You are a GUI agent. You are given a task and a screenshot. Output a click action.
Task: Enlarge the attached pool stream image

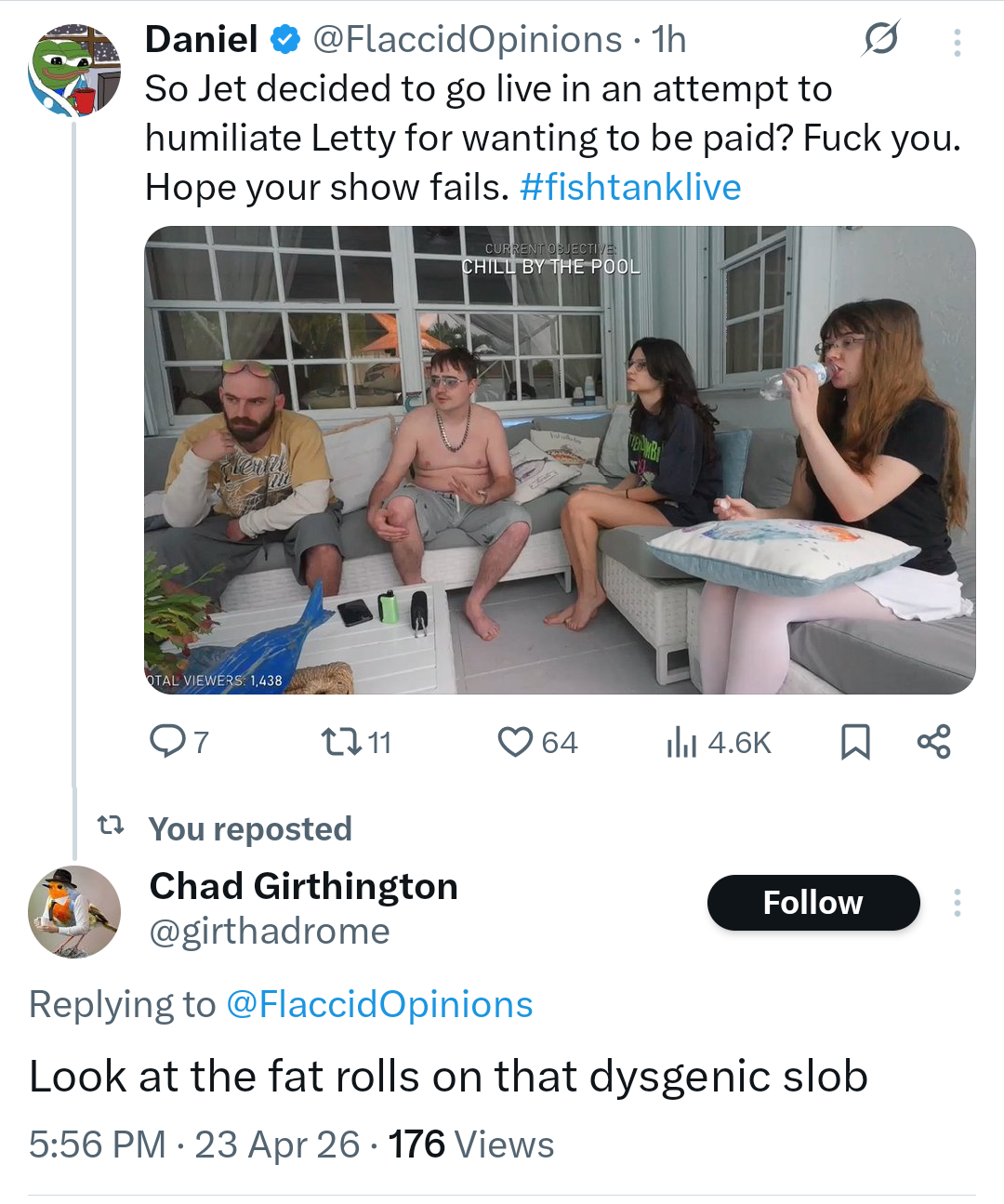coord(560,459)
